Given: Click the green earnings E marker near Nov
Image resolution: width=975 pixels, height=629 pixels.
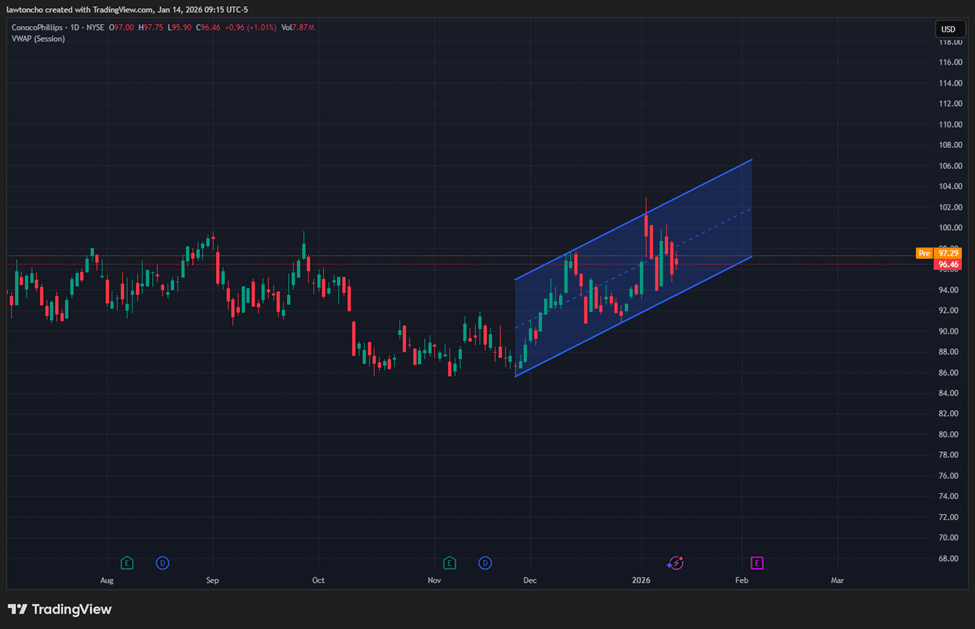Looking at the screenshot, I should (450, 563).
